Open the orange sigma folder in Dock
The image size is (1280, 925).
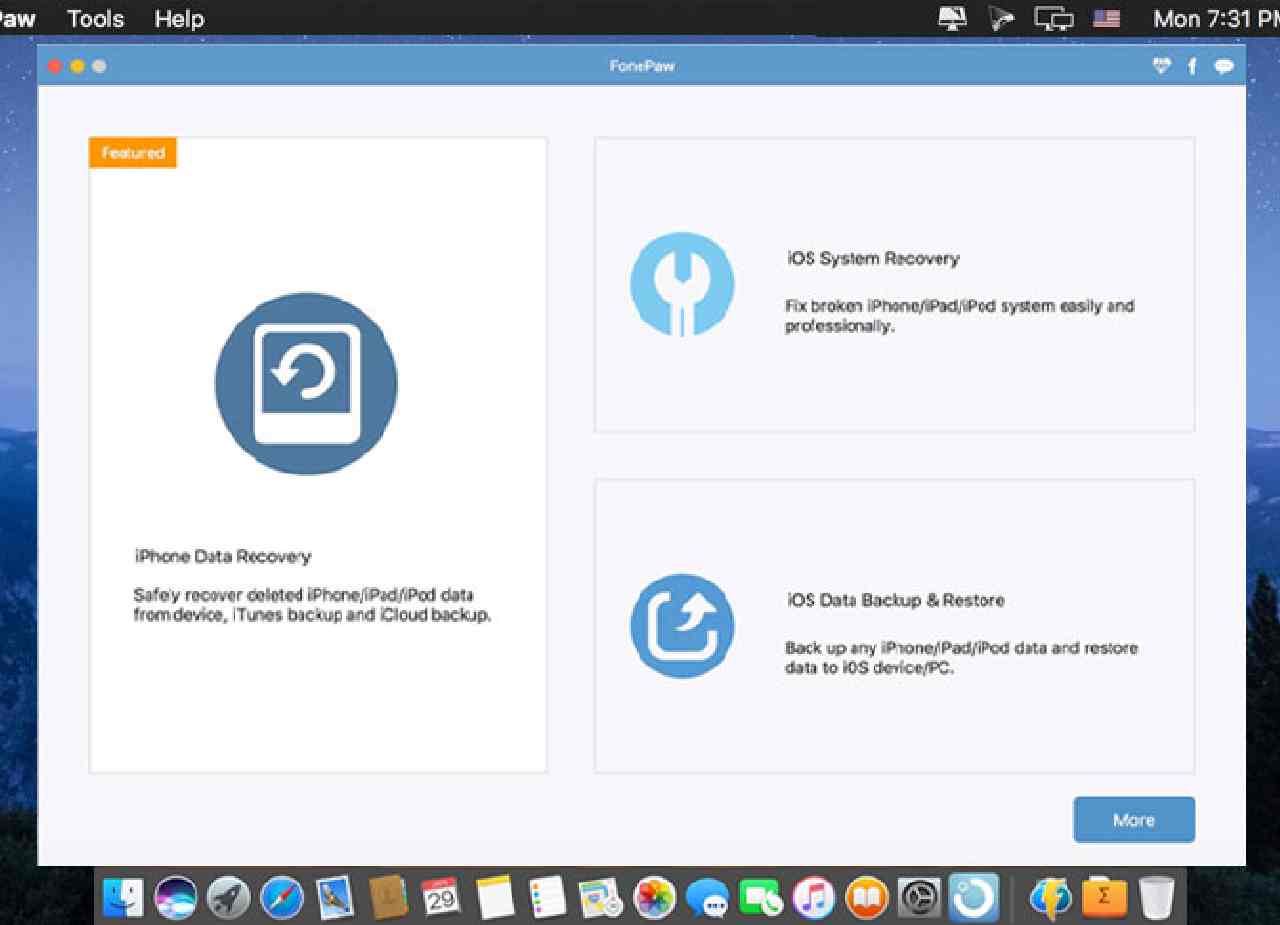[x=1104, y=897]
